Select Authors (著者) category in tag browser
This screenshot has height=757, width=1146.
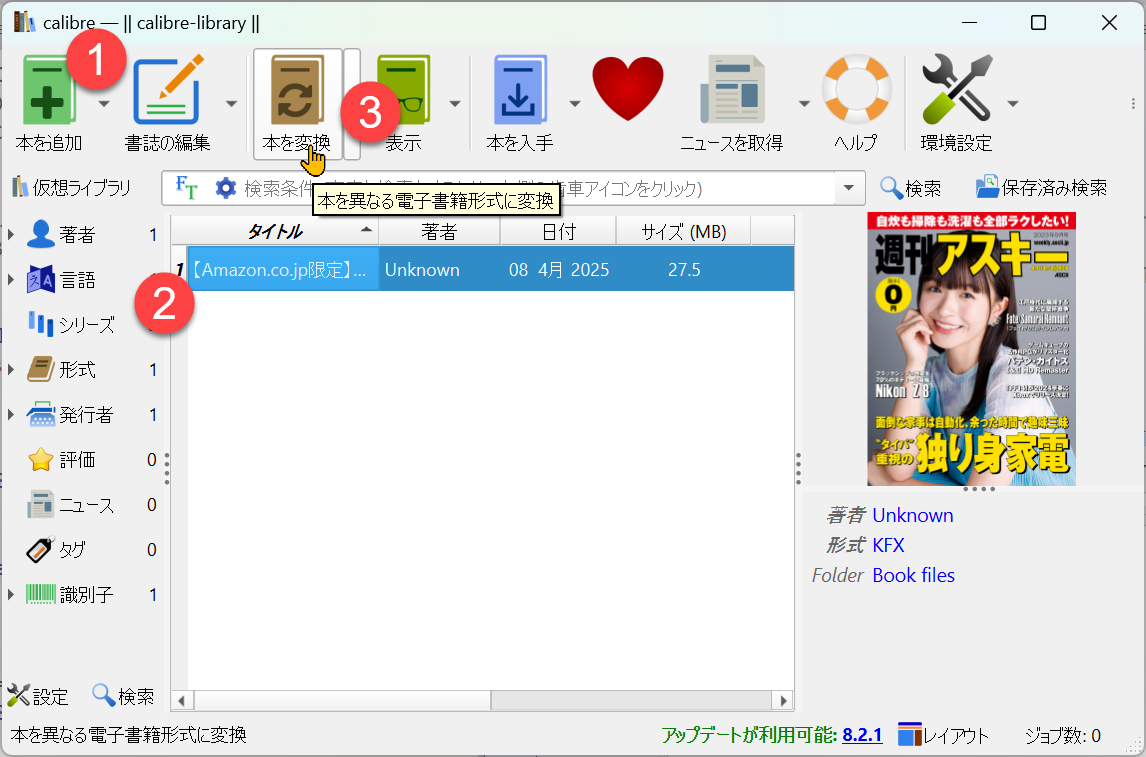click(x=77, y=235)
